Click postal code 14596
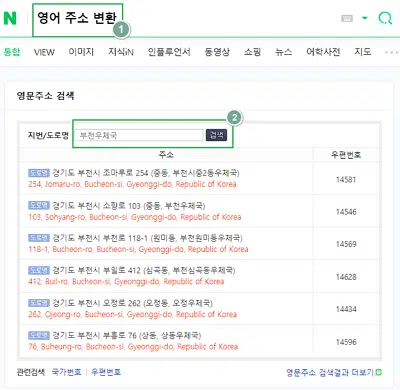Screen dimensions: 400x390 (x=346, y=342)
